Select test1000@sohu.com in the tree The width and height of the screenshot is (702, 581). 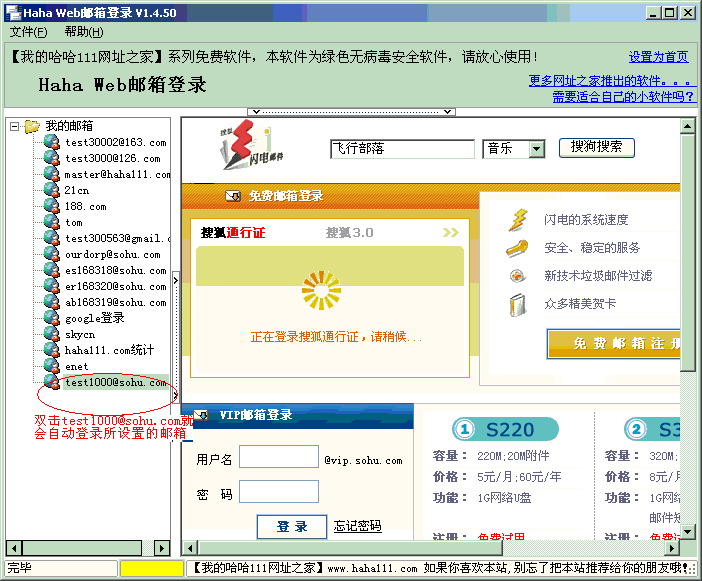tap(116, 382)
